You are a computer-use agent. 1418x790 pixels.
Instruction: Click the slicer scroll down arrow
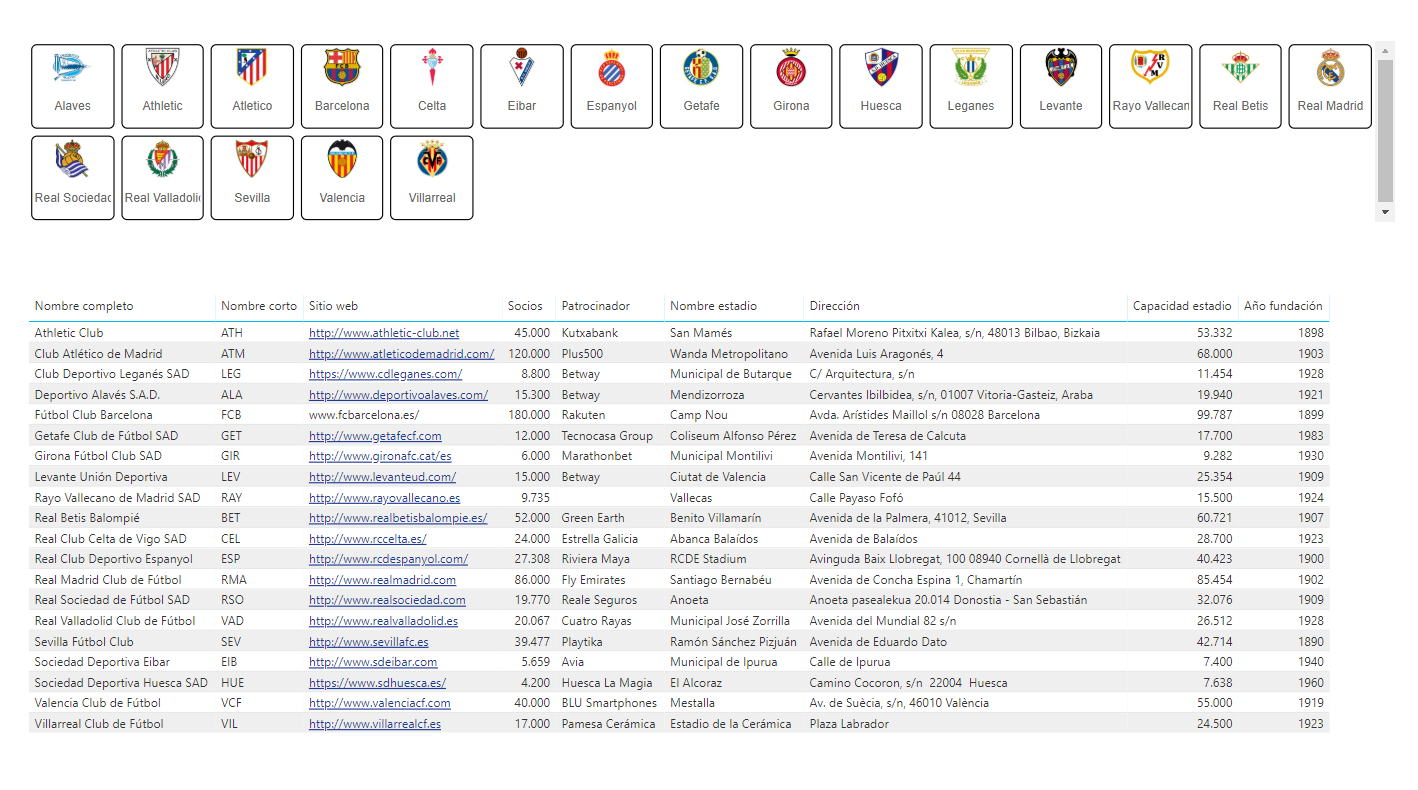point(1385,212)
